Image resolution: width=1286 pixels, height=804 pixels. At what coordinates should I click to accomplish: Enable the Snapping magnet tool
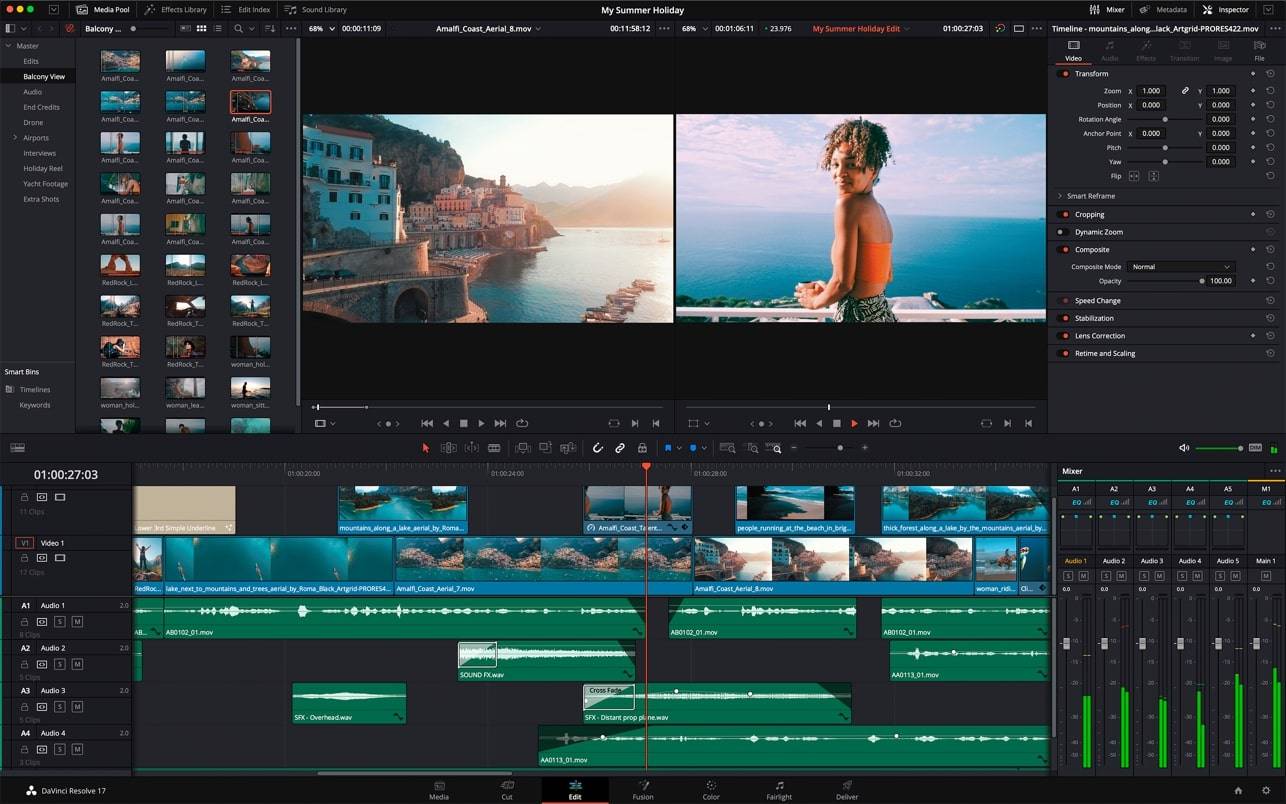coord(598,448)
